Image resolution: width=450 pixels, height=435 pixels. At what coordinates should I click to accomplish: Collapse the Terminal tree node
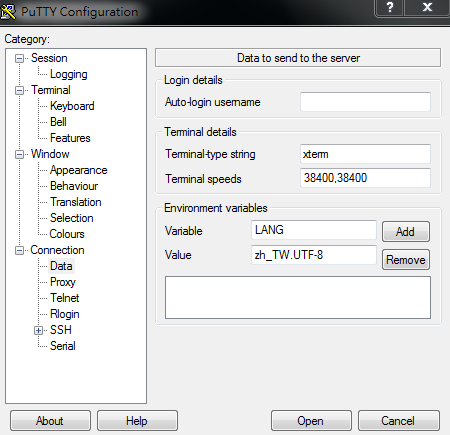click(x=20, y=91)
